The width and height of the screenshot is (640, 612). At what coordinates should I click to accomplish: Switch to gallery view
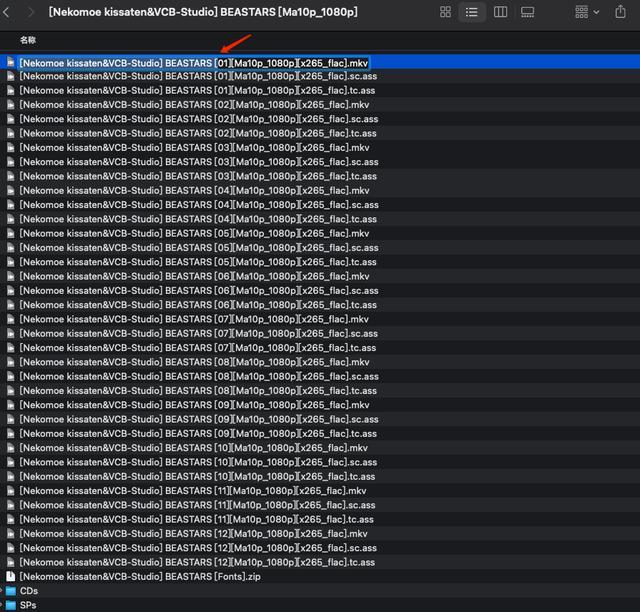point(527,12)
